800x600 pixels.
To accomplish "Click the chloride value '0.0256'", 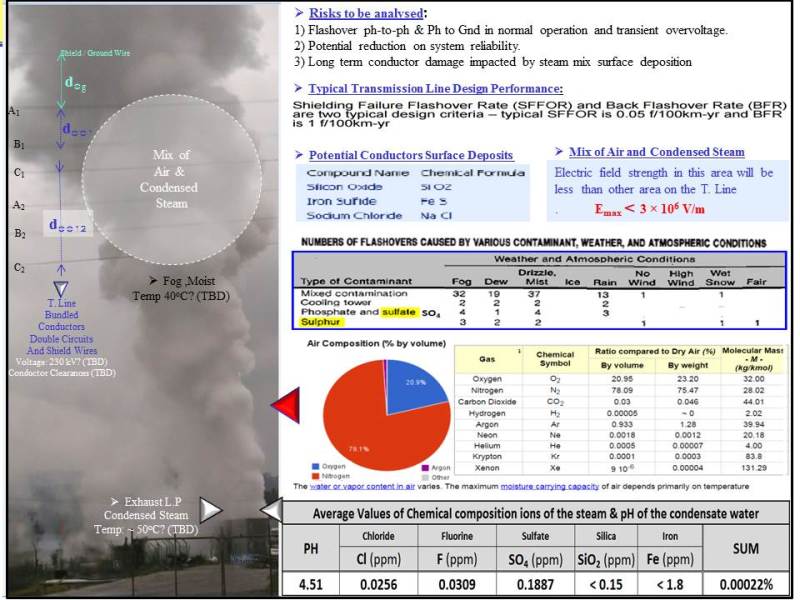I will point(379,584).
